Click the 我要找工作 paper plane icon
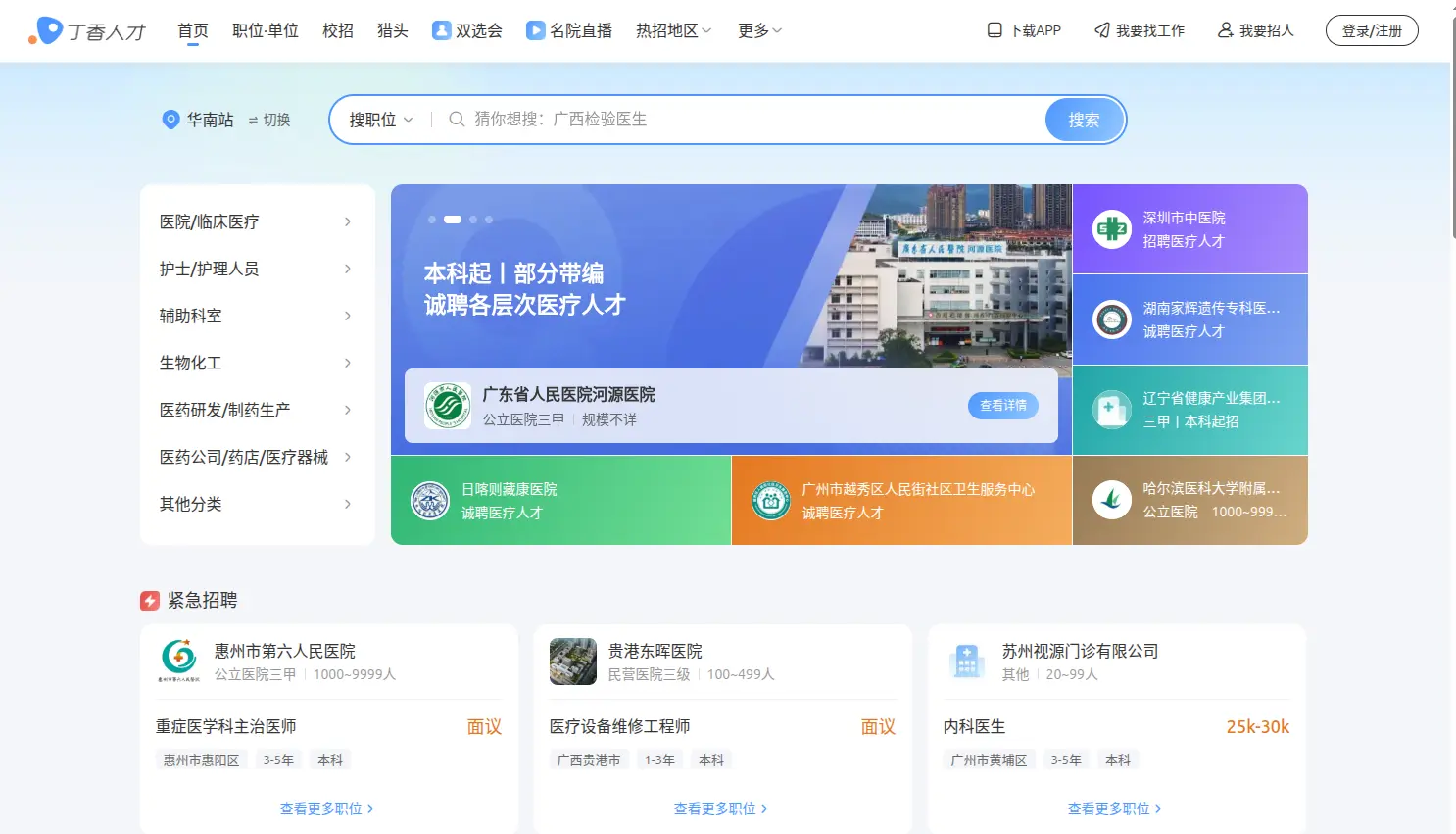1456x834 pixels. tap(1102, 30)
